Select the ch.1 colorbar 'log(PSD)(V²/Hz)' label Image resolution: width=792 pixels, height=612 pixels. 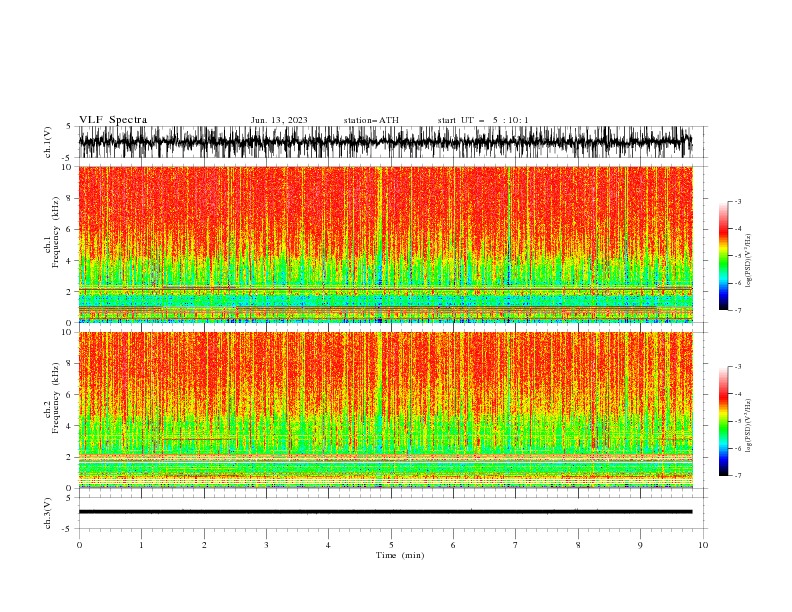coord(749,261)
